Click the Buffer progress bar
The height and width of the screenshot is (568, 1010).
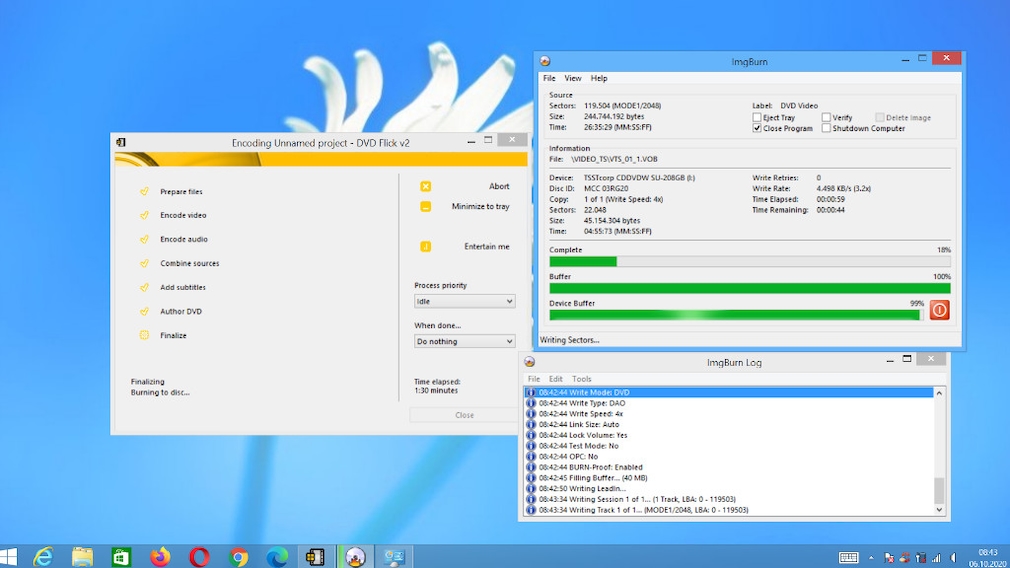pos(750,289)
